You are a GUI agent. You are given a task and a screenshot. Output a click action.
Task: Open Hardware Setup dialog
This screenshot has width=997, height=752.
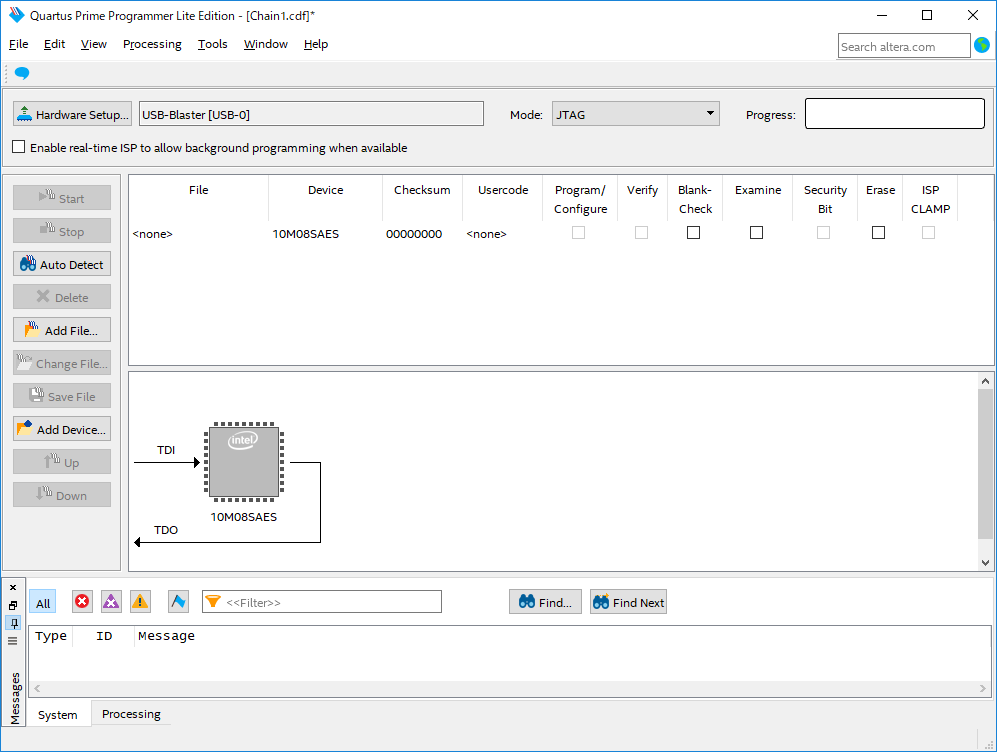pos(72,114)
